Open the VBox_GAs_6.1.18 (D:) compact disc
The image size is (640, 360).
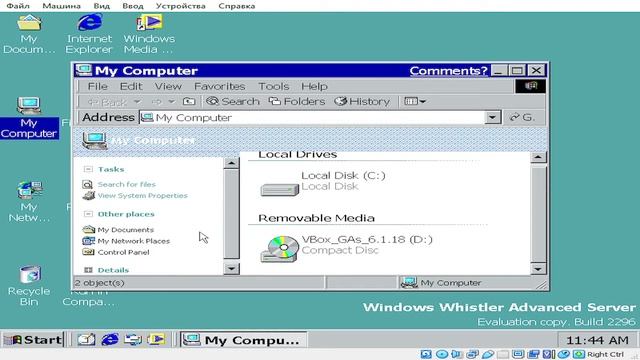pos(346,248)
